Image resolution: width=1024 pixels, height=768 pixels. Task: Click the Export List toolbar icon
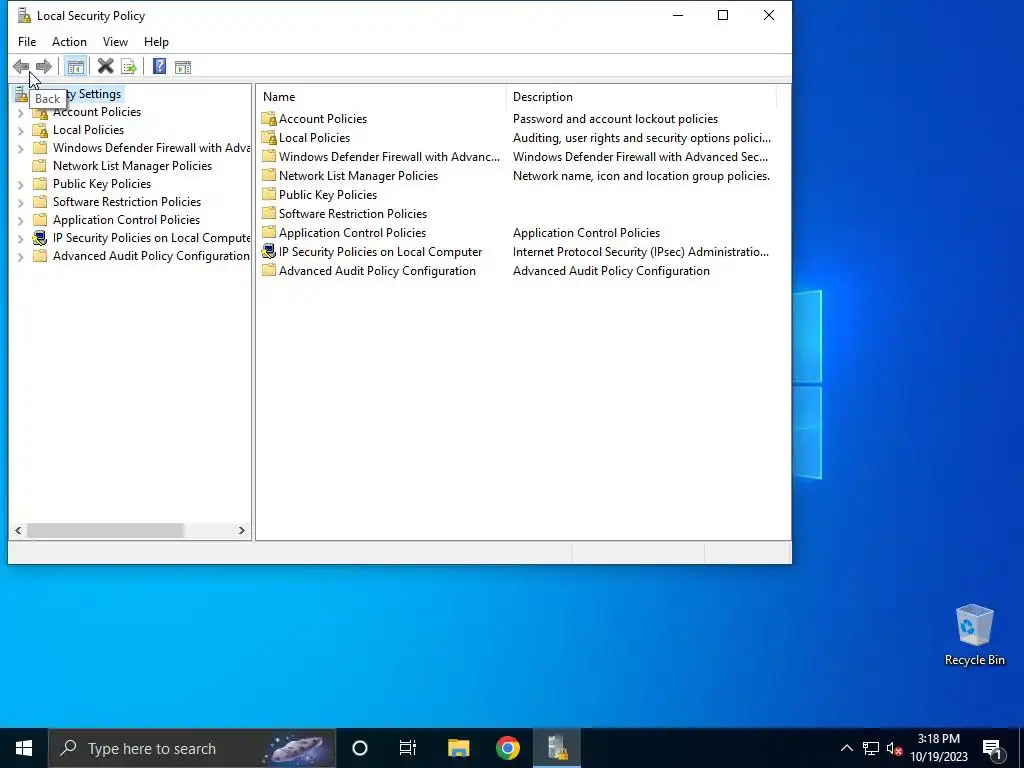pyautogui.click(x=129, y=67)
